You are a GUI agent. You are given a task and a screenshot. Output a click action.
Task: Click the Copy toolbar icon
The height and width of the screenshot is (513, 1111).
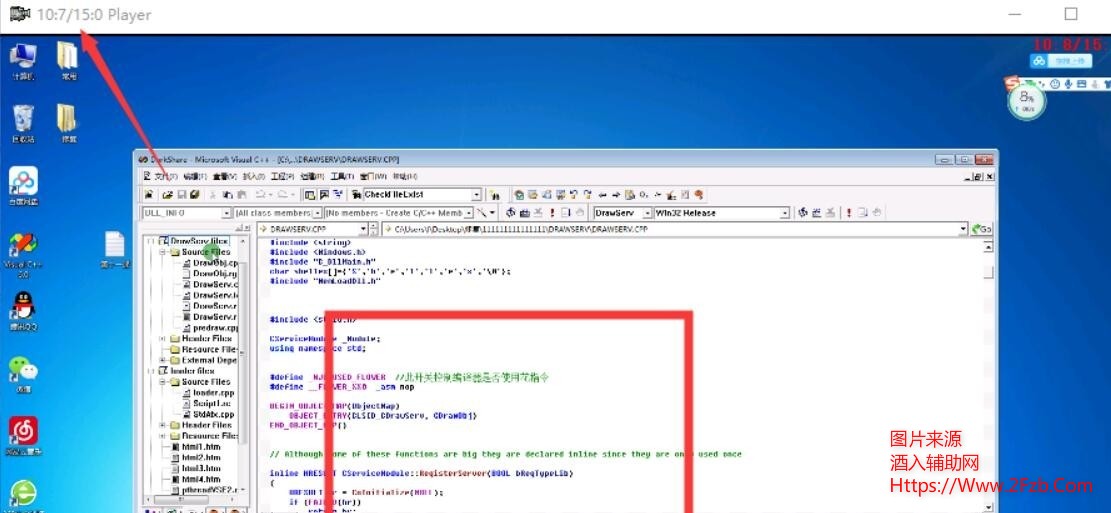pyautogui.click(x=227, y=195)
